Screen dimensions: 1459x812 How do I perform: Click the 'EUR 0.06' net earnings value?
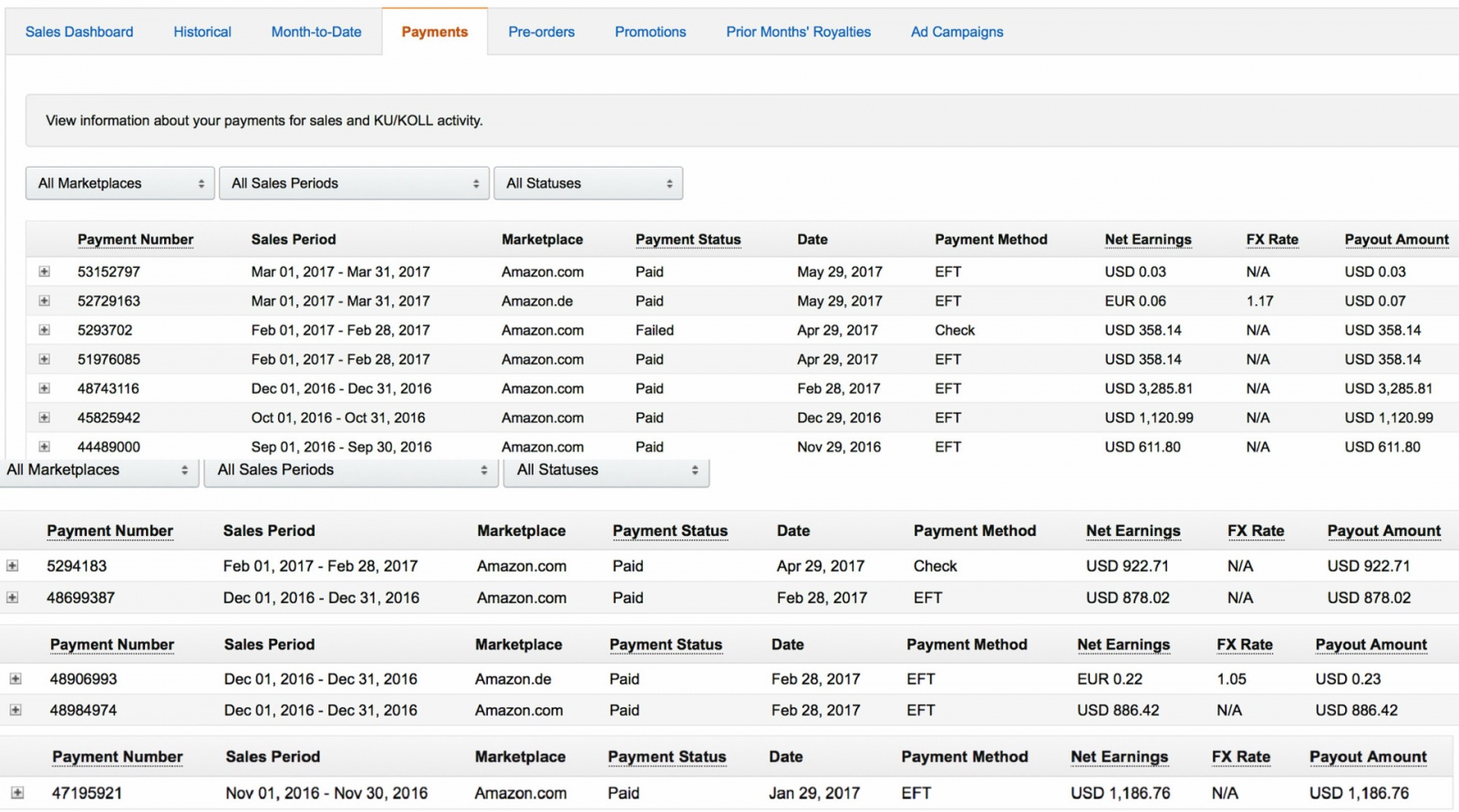1135,301
